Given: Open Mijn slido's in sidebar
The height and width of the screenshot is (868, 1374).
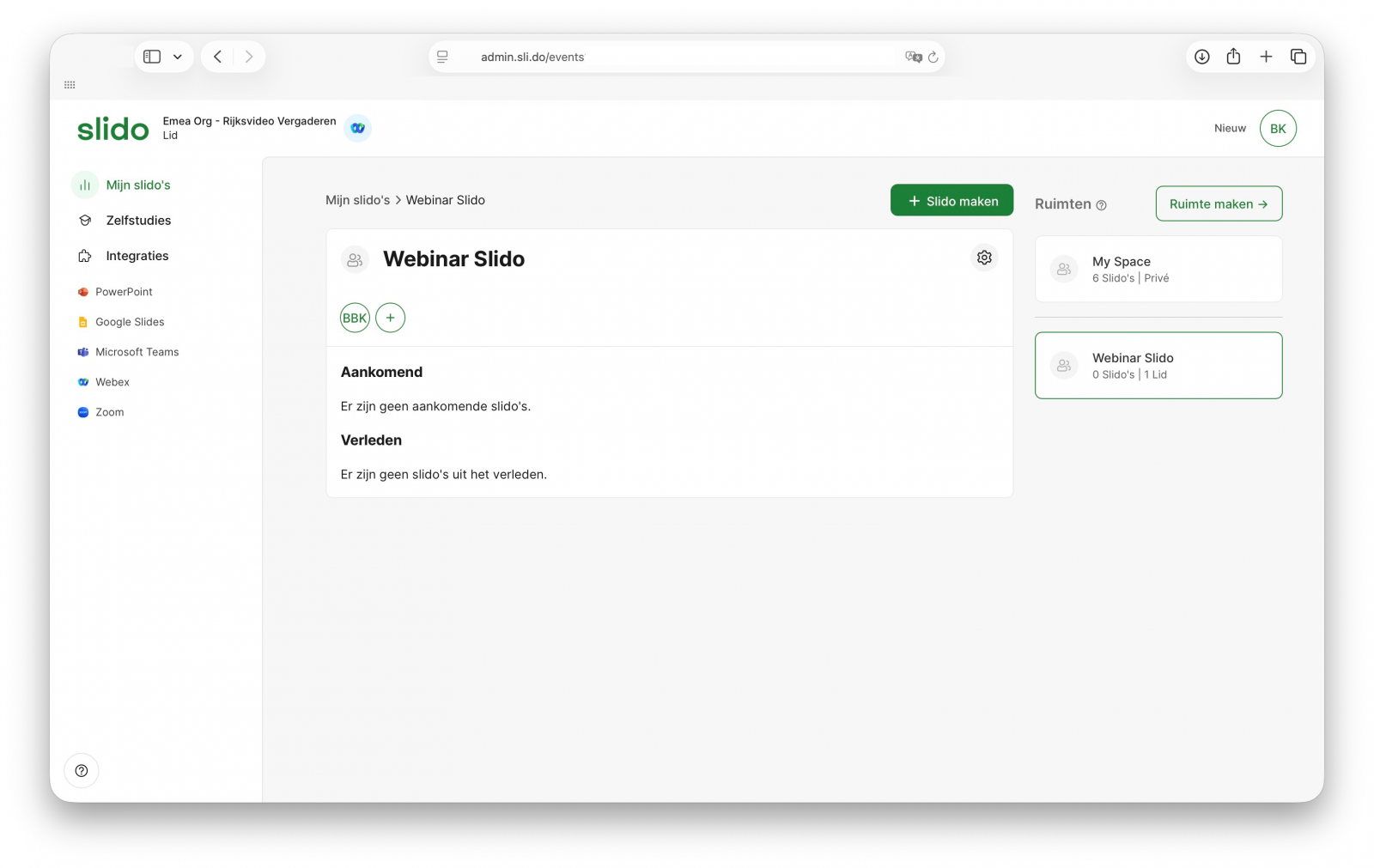Looking at the screenshot, I should 137,185.
